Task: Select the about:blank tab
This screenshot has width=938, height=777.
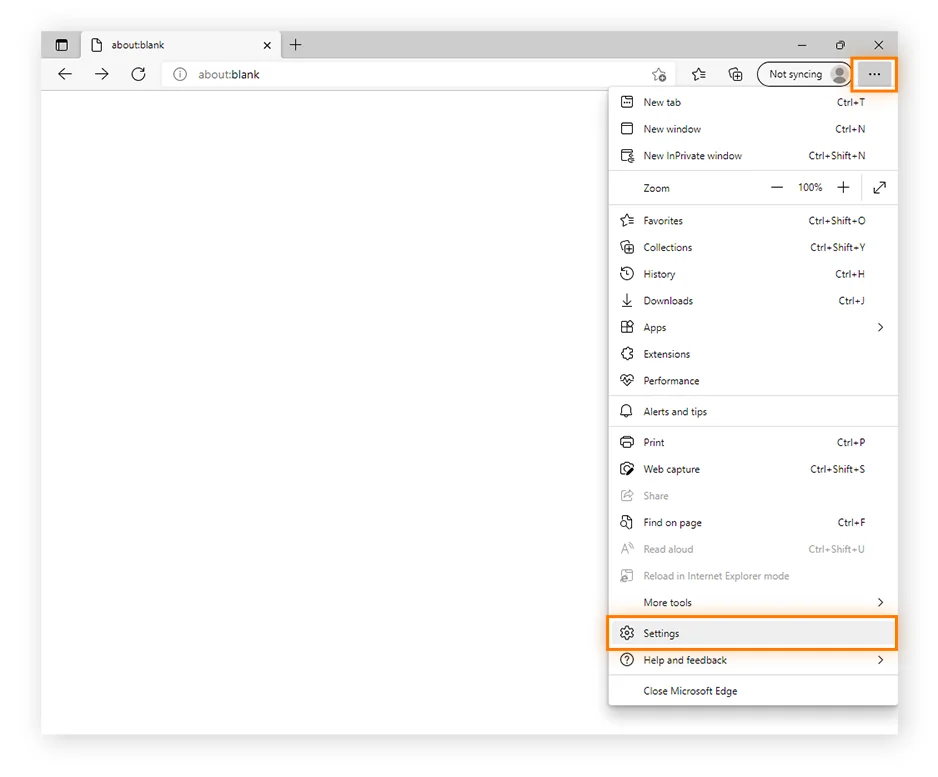Action: (x=181, y=45)
